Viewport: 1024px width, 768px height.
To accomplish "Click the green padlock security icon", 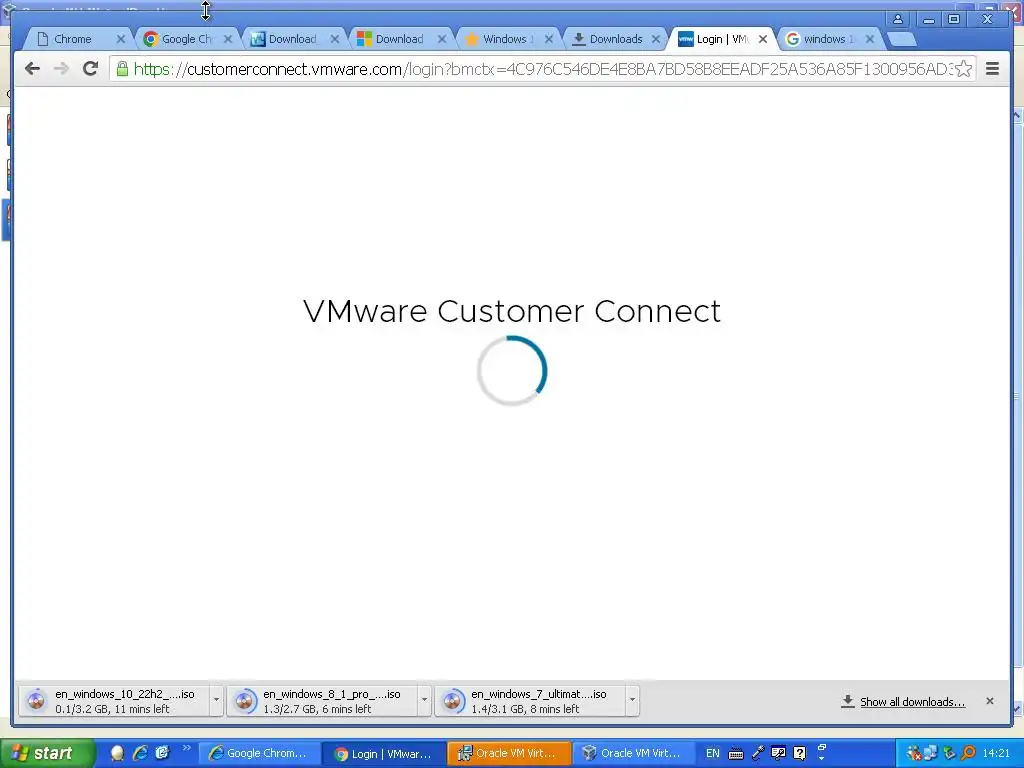I will coord(121,69).
